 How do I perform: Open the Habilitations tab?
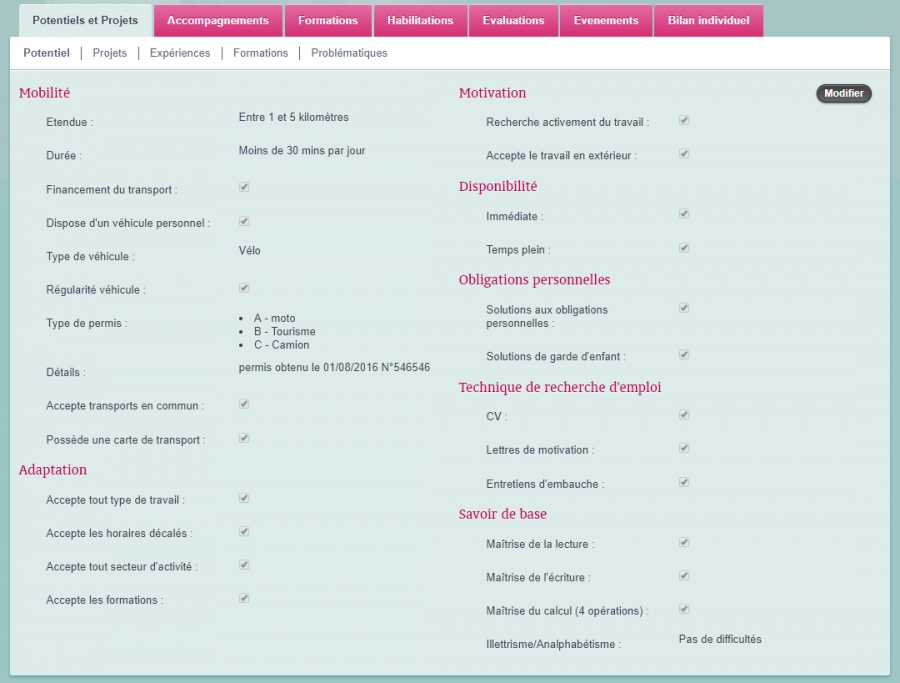tap(420, 21)
